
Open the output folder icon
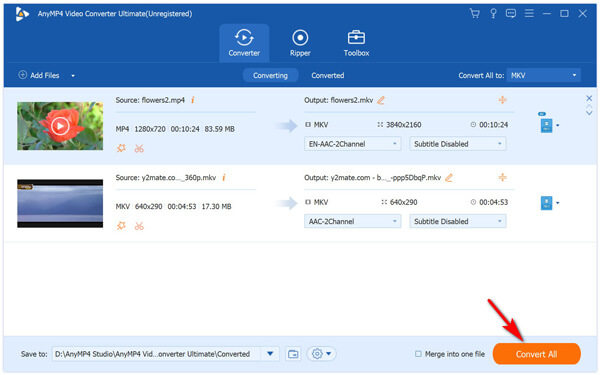(x=293, y=354)
